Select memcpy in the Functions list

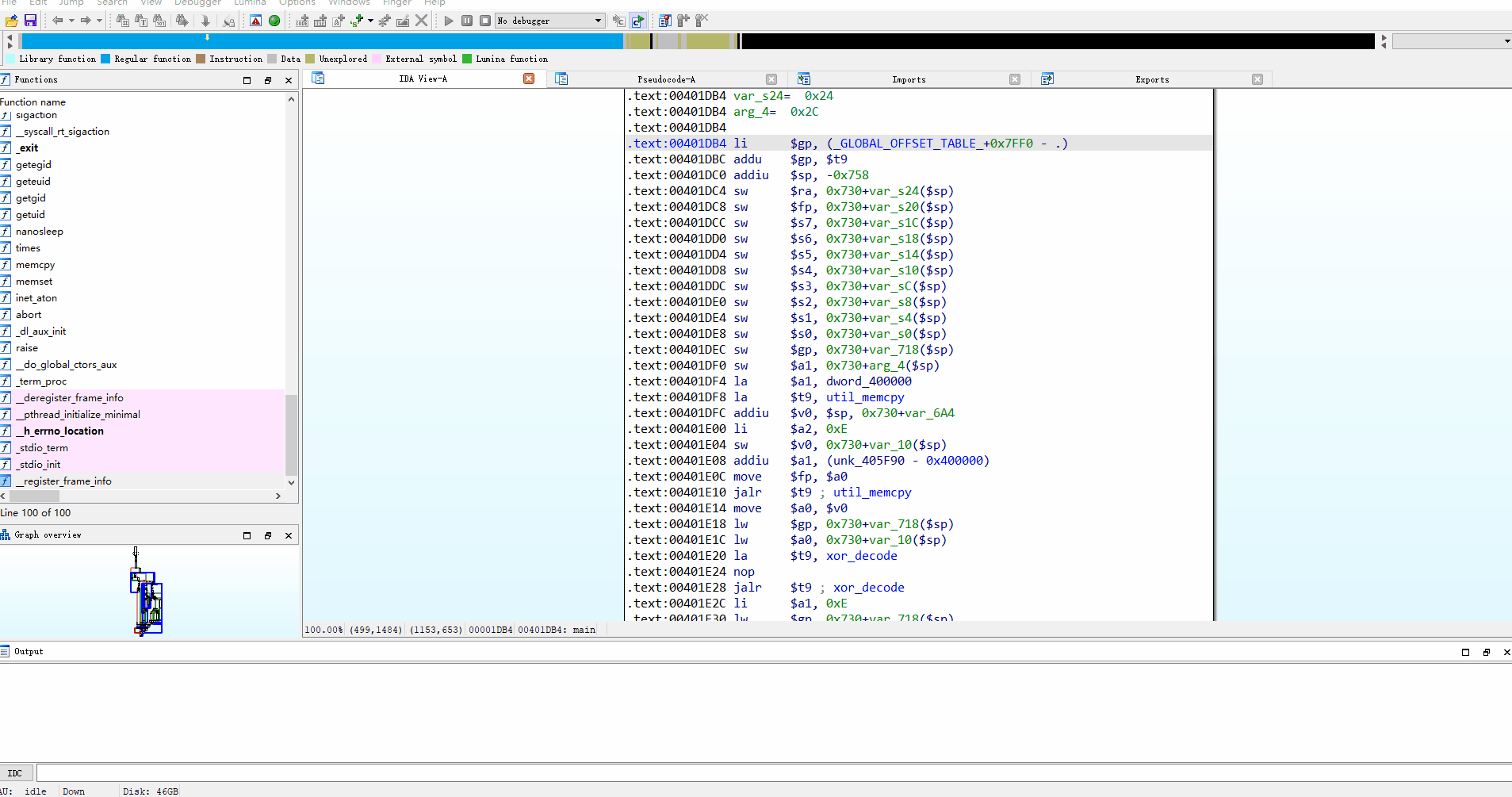point(35,265)
